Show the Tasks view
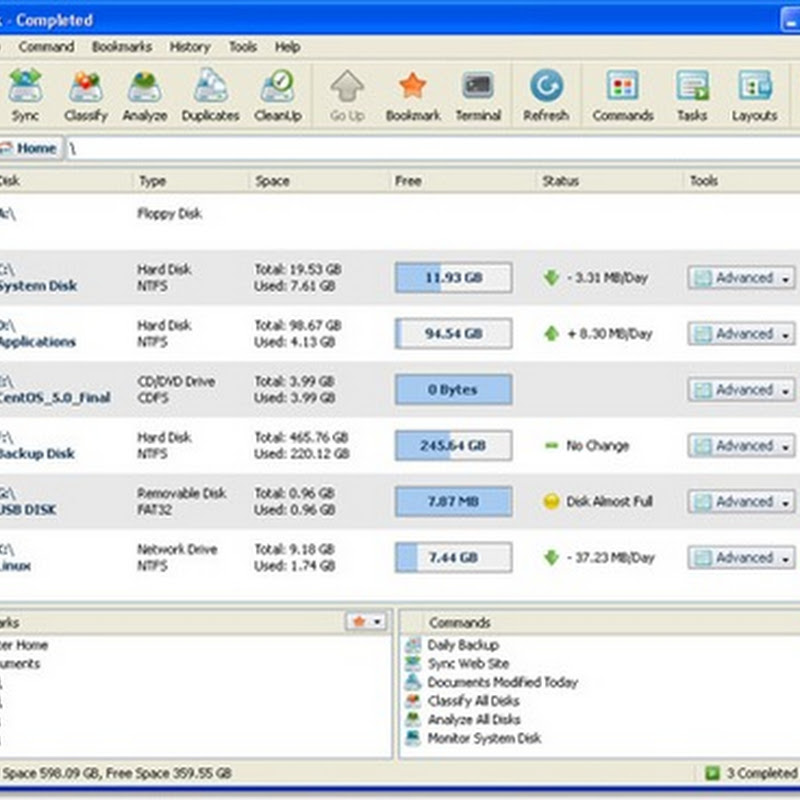The image size is (800, 800). 692,95
